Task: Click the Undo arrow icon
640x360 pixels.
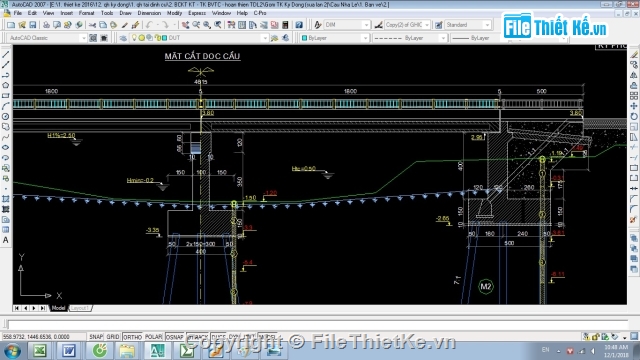Action: (x=149, y=25)
